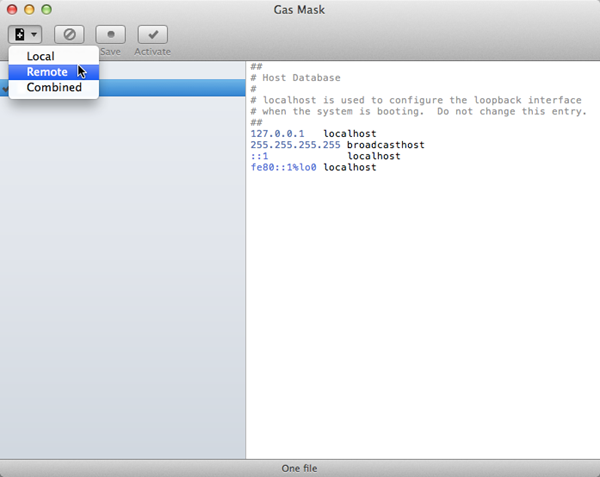Choose Combined from the dropdown menu
The width and height of the screenshot is (600, 477).
pyautogui.click(x=54, y=87)
